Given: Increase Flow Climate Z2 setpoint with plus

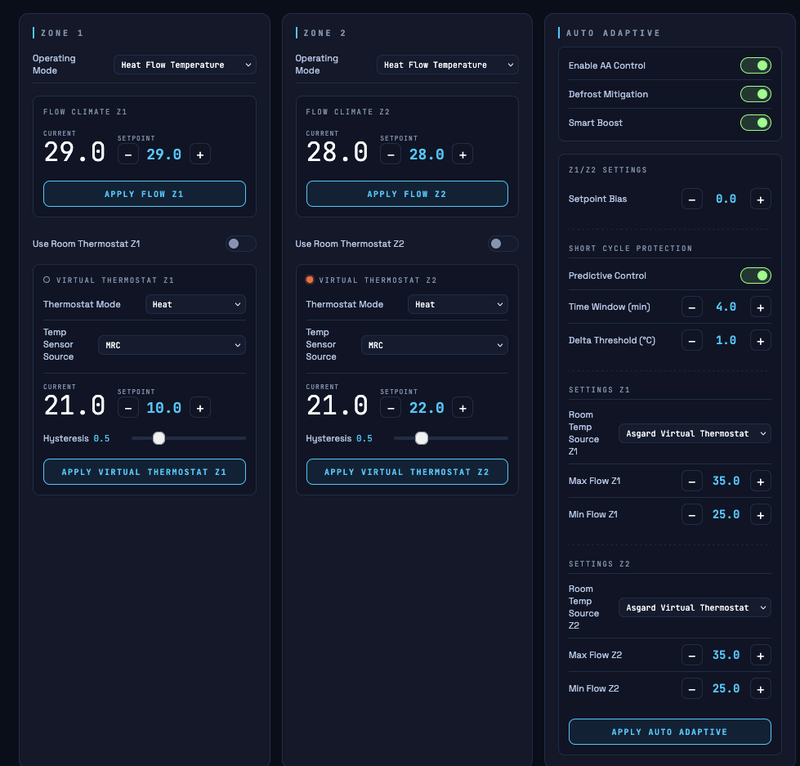Looking at the screenshot, I should pos(463,154).
